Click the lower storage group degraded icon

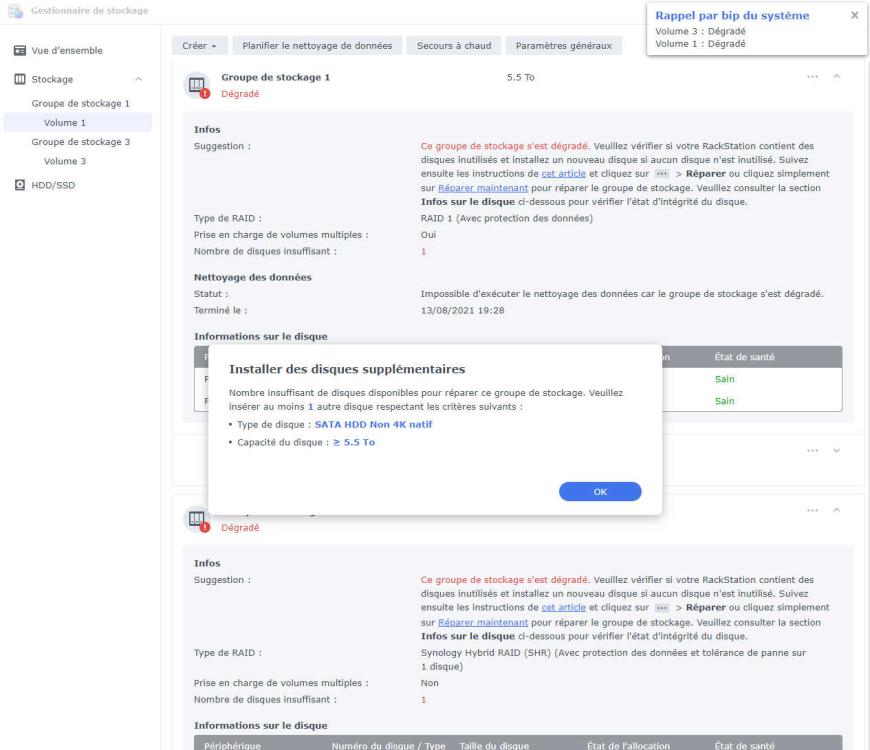[196, 520]
